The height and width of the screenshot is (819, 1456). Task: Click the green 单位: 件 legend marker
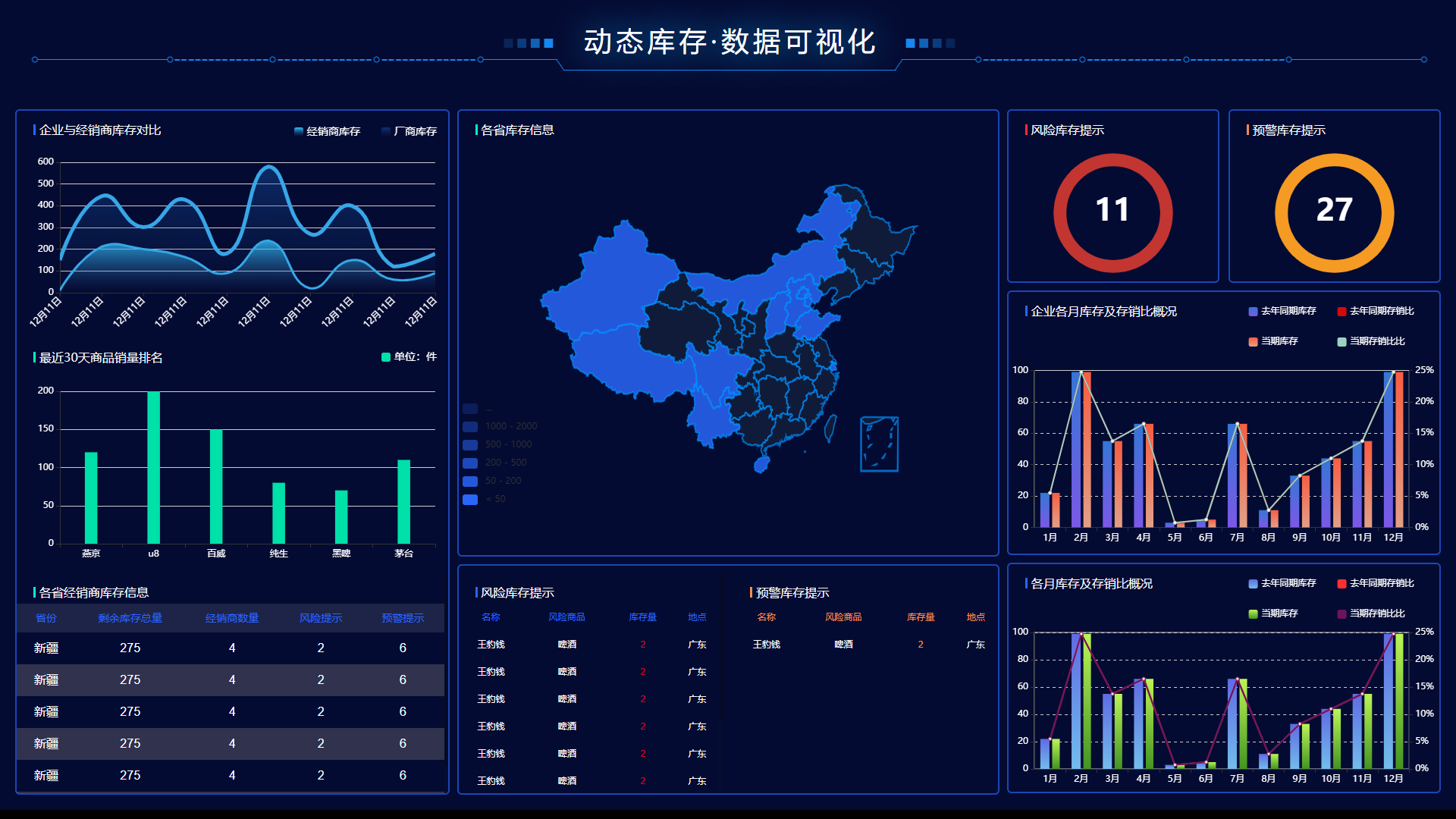(386, 357)
